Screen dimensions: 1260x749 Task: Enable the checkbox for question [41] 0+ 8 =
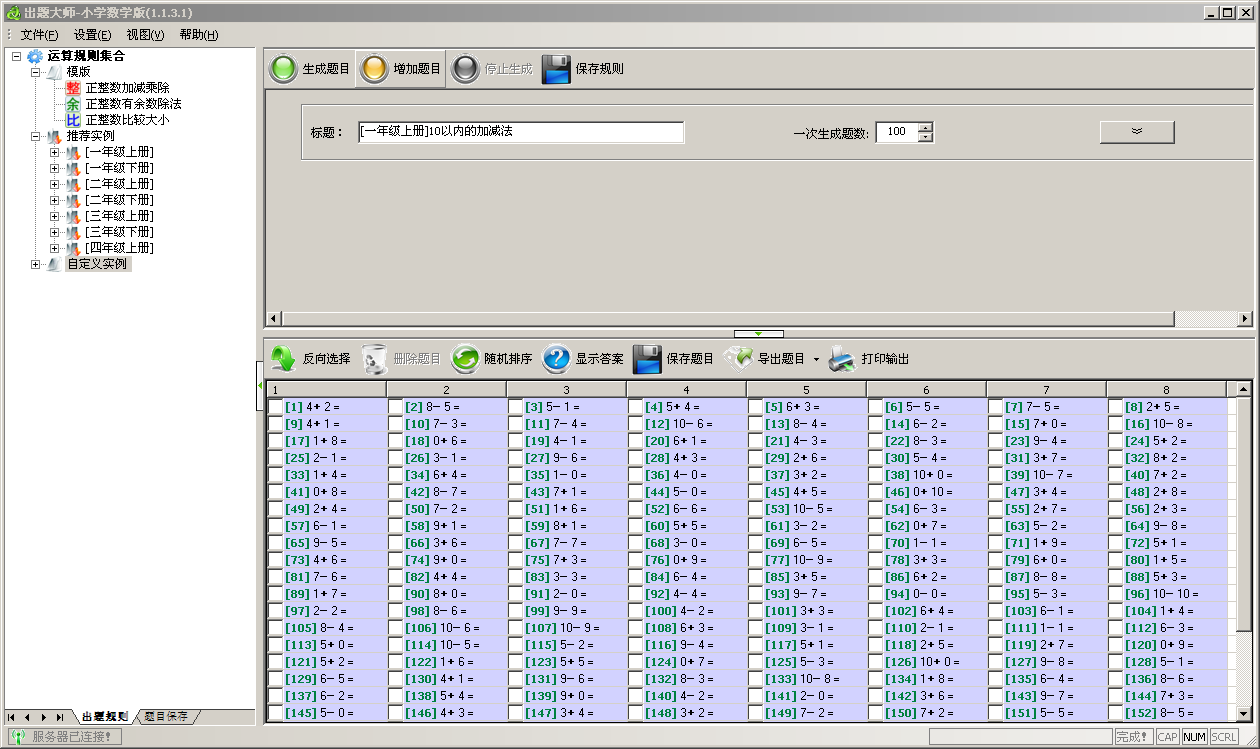[x=276, y=492]
